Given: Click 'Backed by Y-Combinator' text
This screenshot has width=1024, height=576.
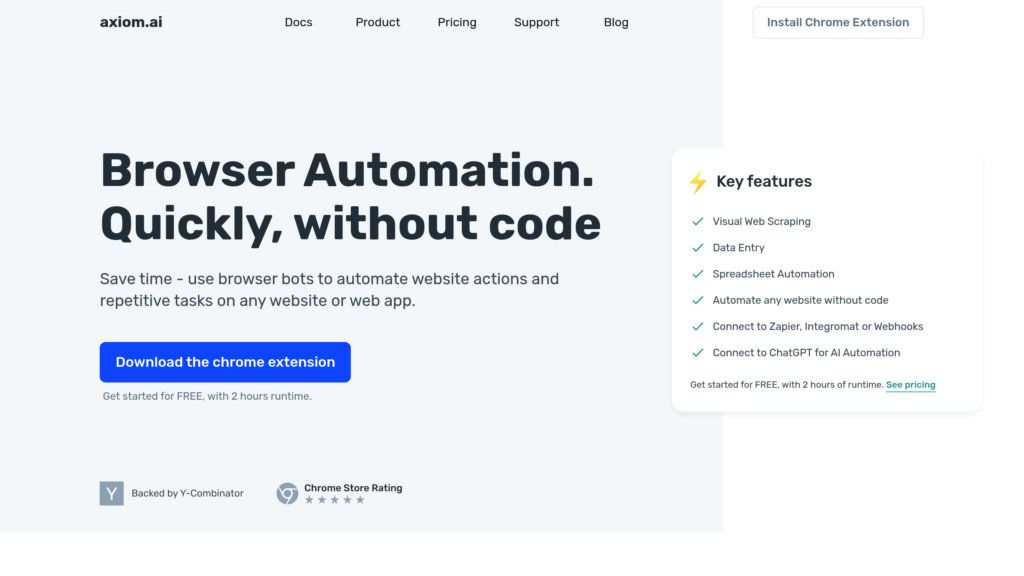Looking at the screenshot, I should pos(187,493).
